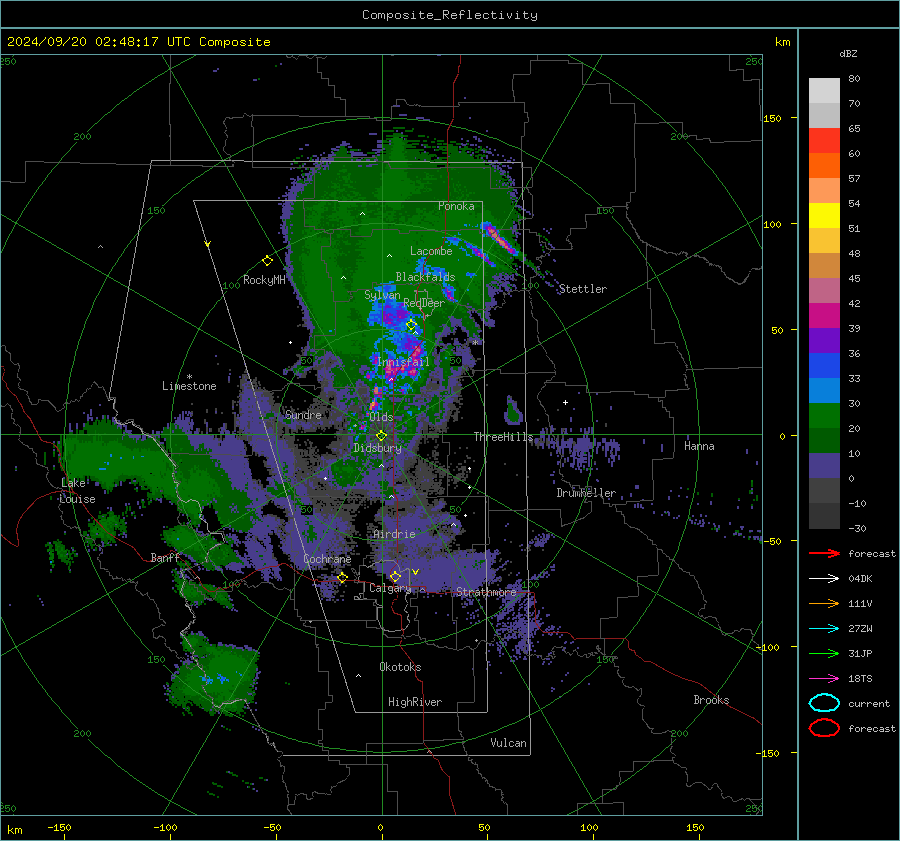Click the red forecast arrow legend icon
Image resolution: width=900 pixels, height=841 pixels.
(x=824, y=553)
